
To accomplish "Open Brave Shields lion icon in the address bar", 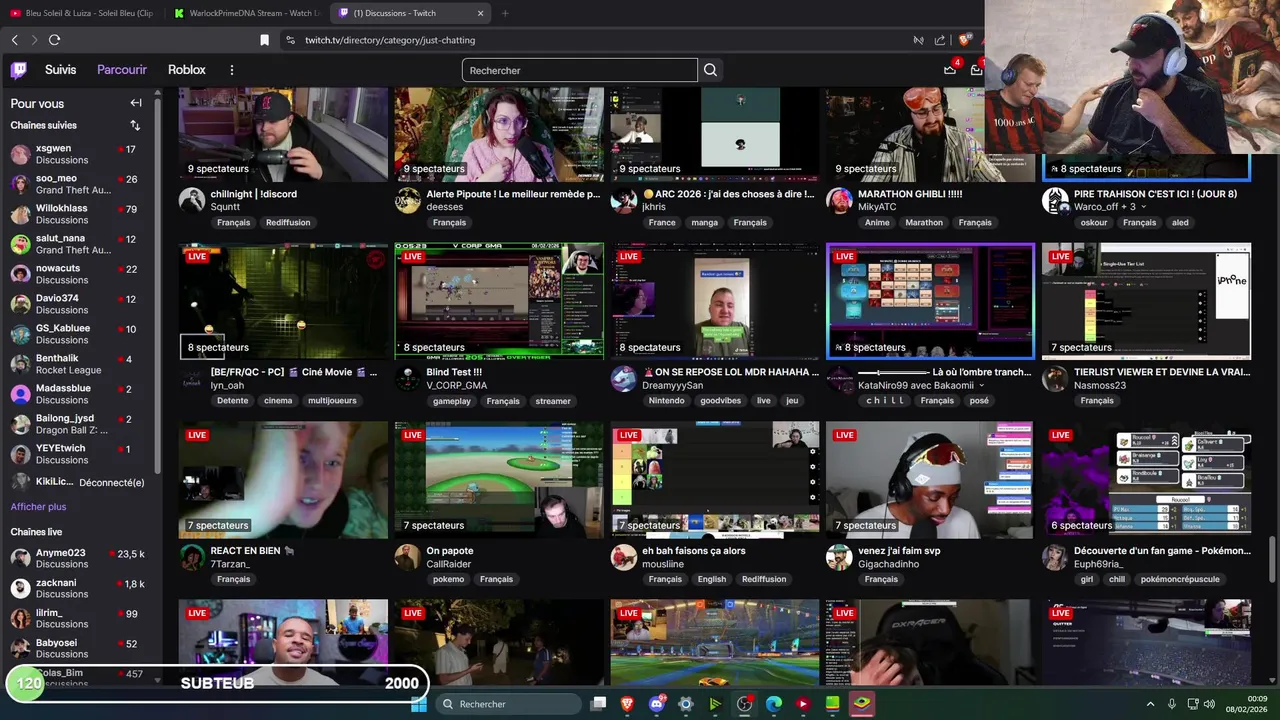I will point(964,40).
